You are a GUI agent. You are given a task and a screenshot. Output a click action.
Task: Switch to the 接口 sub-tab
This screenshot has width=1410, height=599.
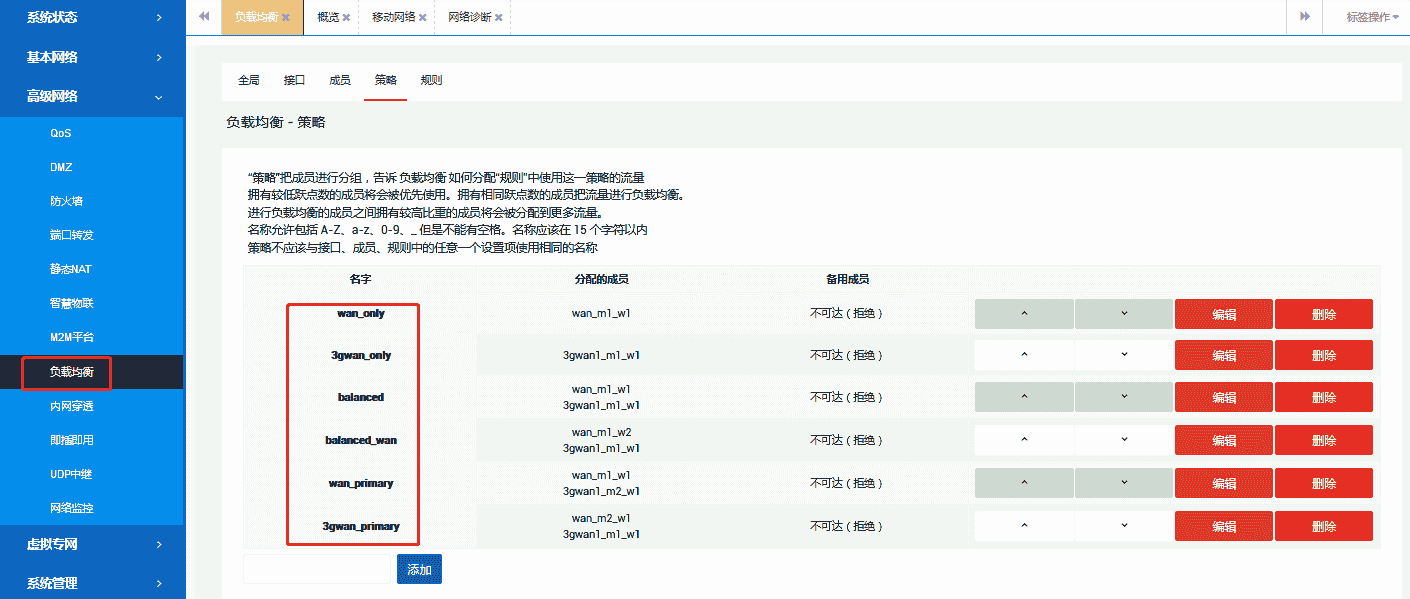(294, 80)
